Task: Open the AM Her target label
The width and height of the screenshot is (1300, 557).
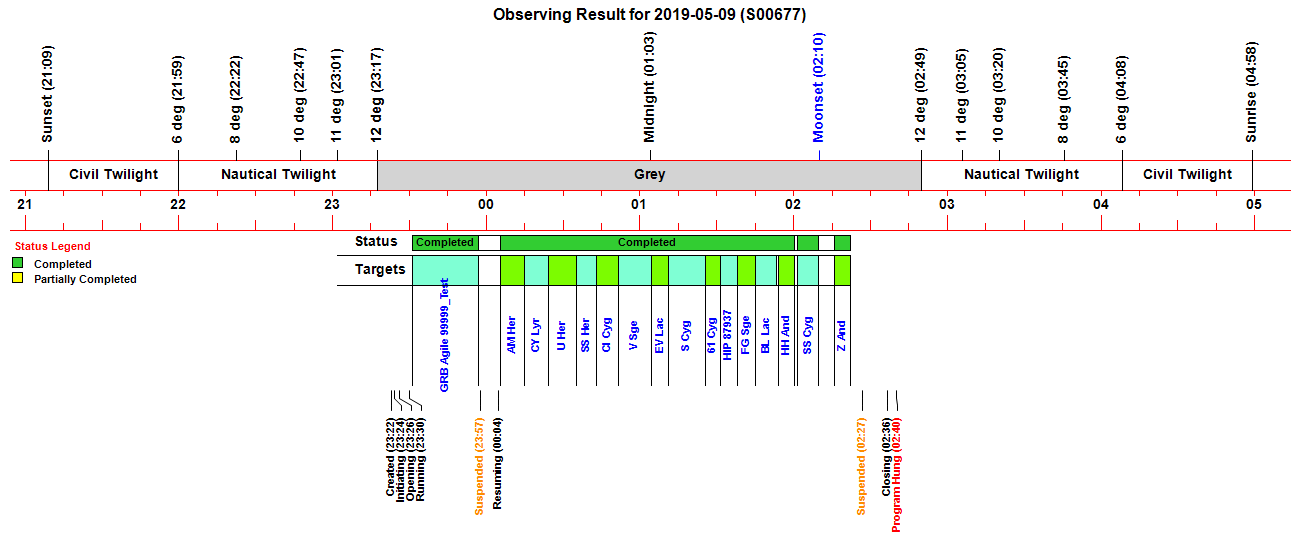Action: (x=511, y=335)
